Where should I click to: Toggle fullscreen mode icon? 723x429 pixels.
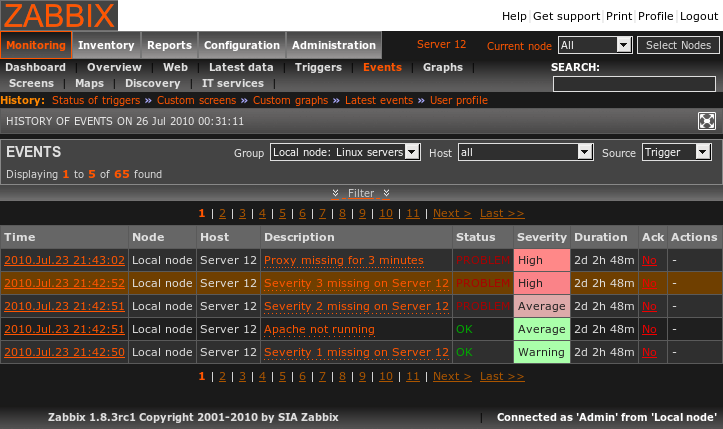[x=706, y=121]
